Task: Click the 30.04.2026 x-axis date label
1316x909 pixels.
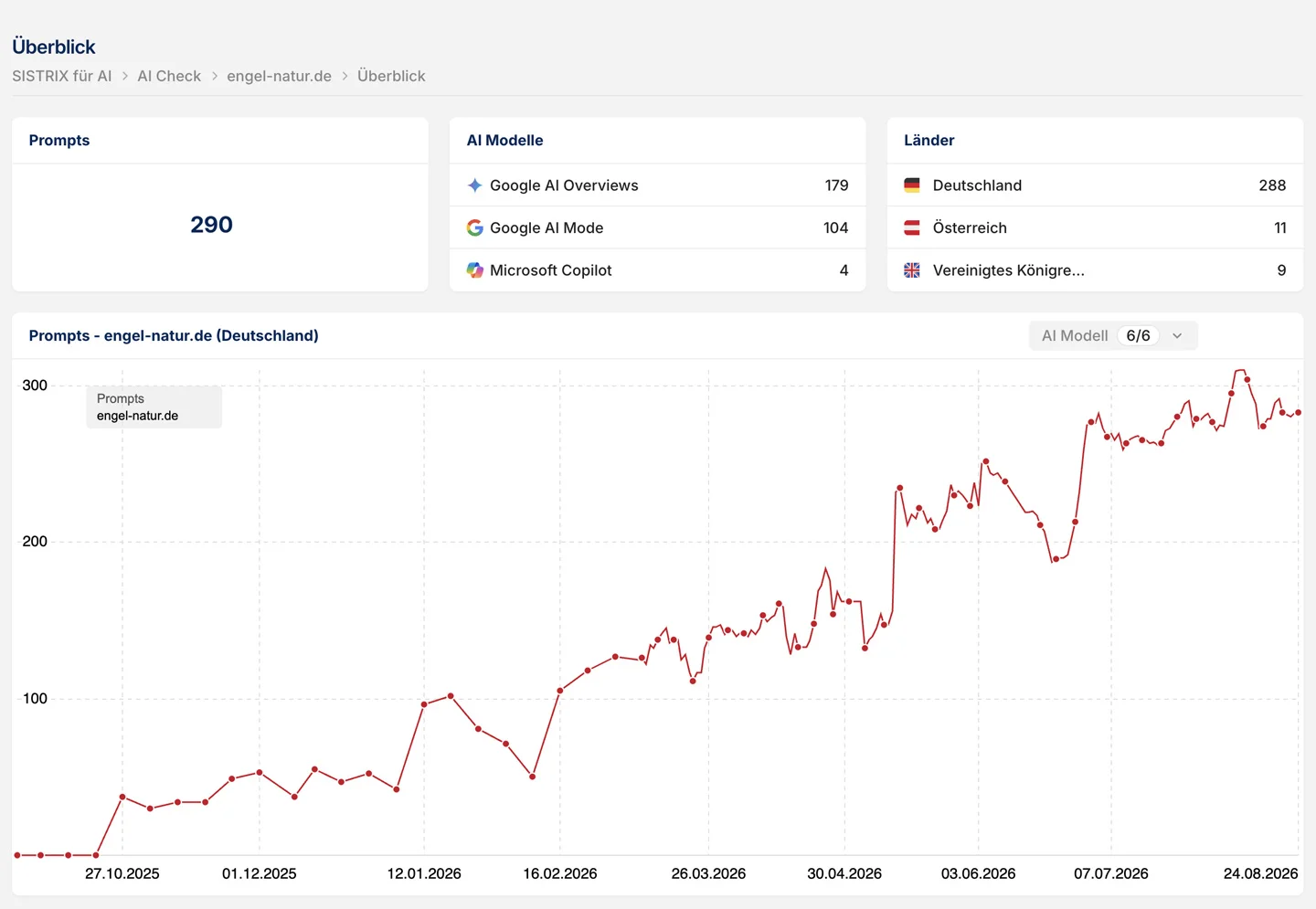Action: point(844,873)
